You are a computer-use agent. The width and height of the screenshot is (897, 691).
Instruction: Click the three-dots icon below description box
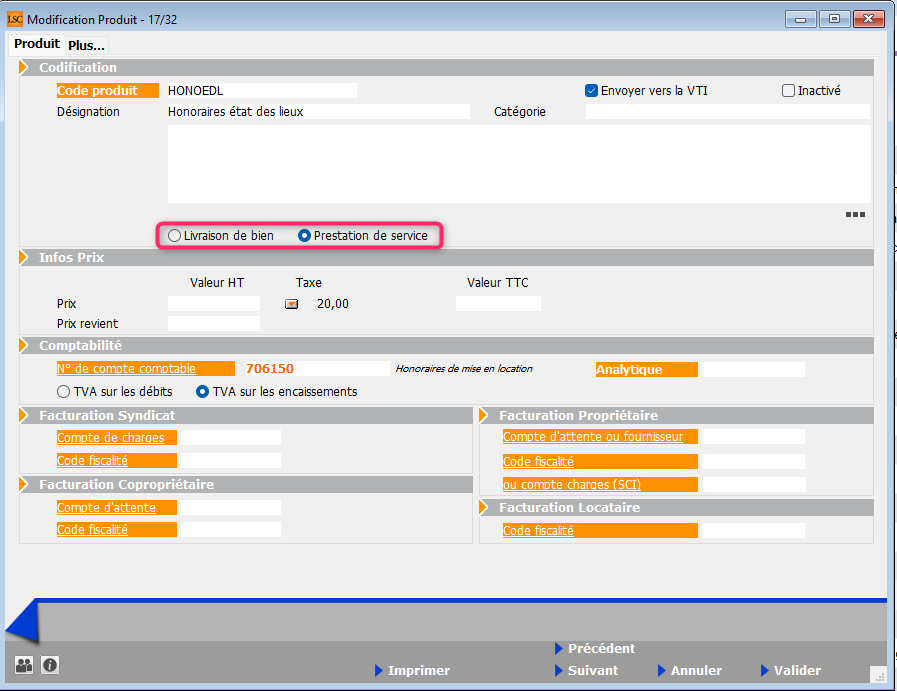tap(855, 214)
